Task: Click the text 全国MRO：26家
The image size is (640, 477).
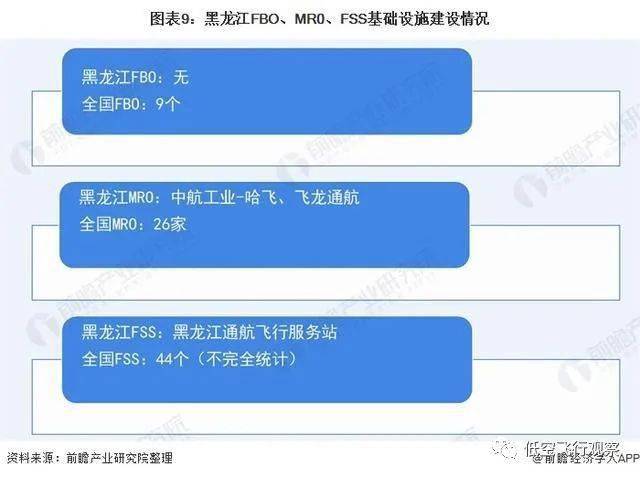Action: 133,224
